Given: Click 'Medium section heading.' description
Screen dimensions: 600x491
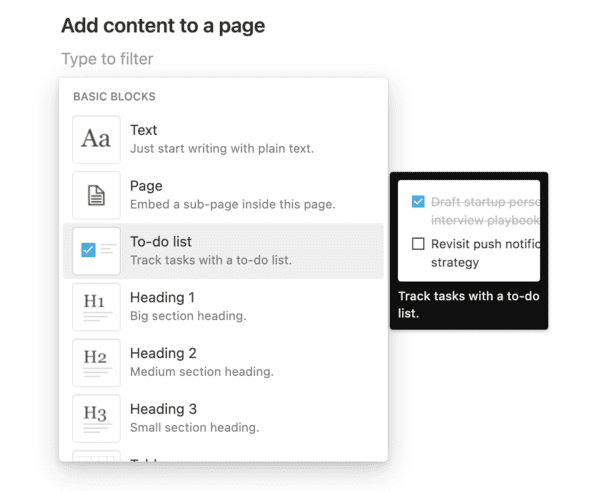Looking at the screenshot, I should (x=202, y=372).
